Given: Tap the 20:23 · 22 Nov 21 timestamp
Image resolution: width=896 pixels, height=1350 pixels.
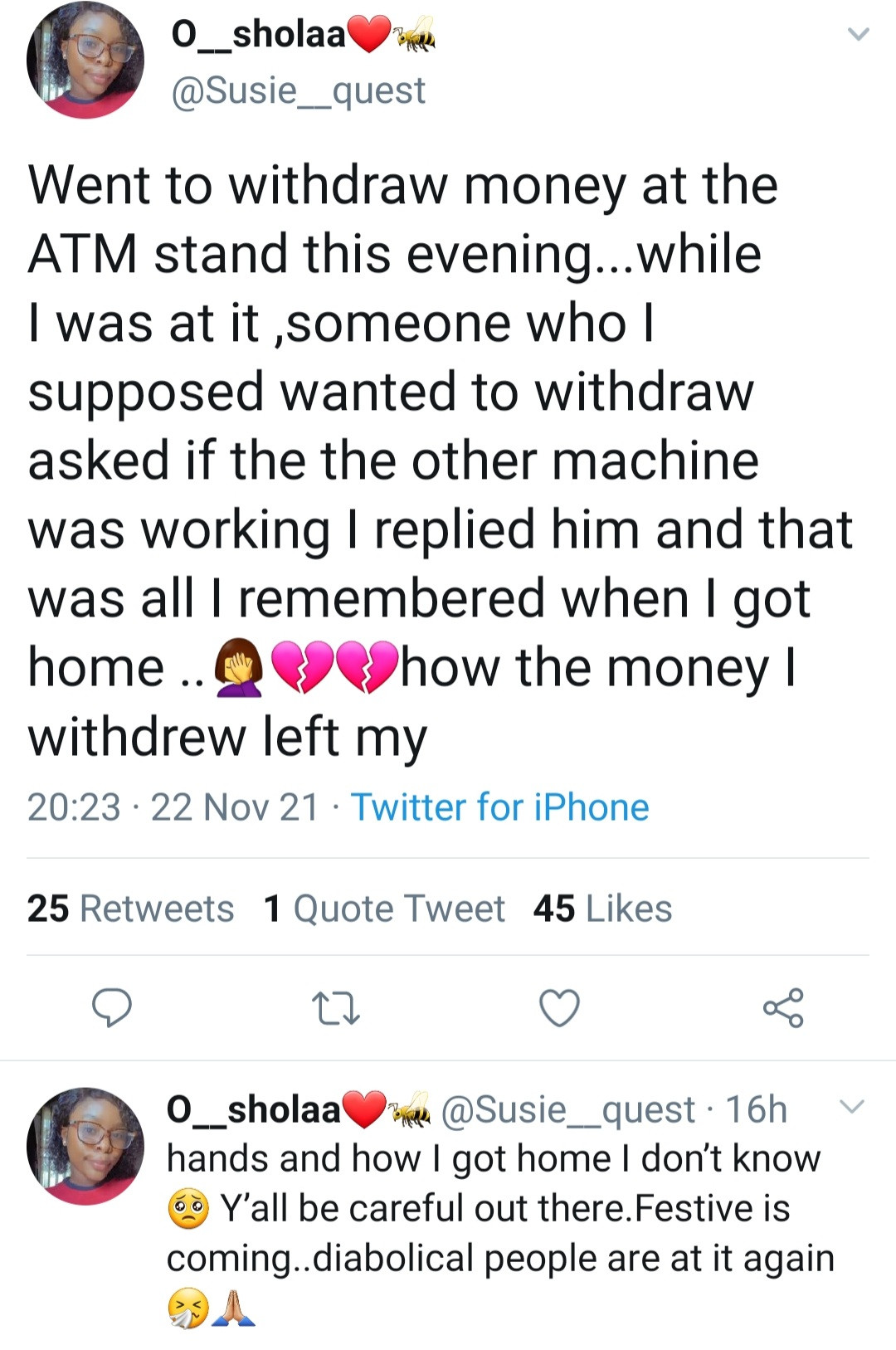Looking at the screenshot, I should point(173,807).
